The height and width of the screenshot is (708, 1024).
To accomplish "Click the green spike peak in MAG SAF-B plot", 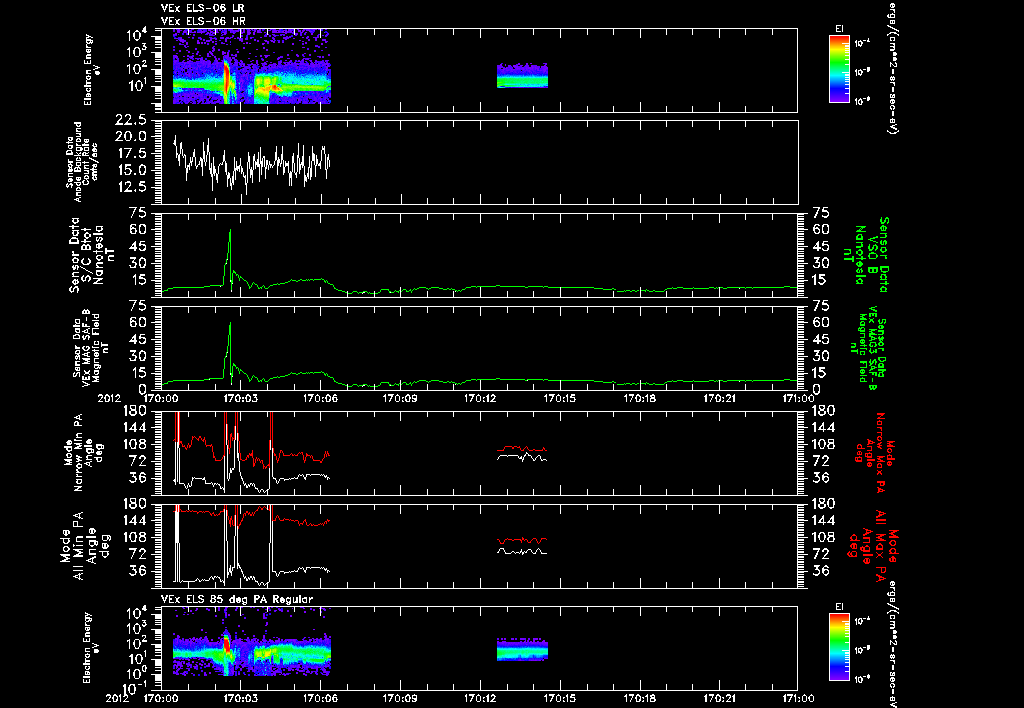I will click(x=230, y=324).
